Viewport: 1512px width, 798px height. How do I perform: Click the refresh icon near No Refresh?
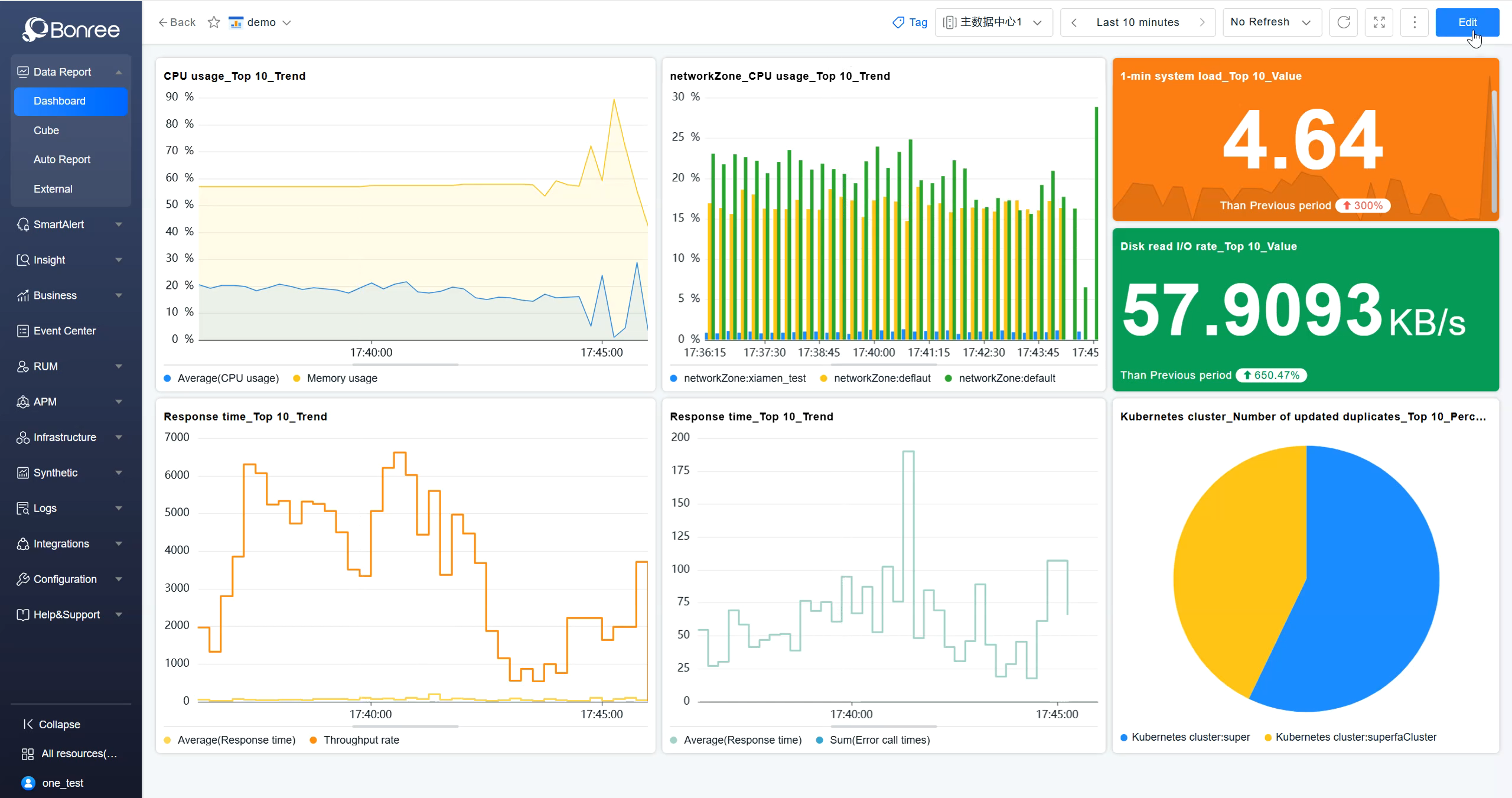tap(1344, 22)
